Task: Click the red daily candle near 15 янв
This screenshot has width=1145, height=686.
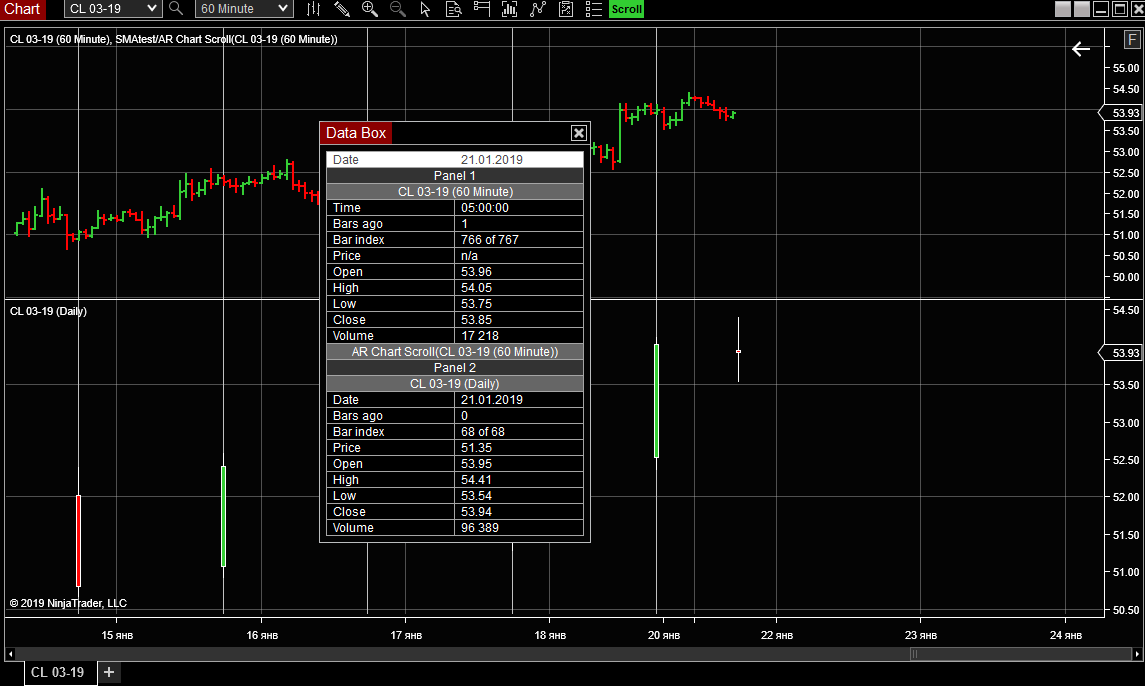Action: 78,541
